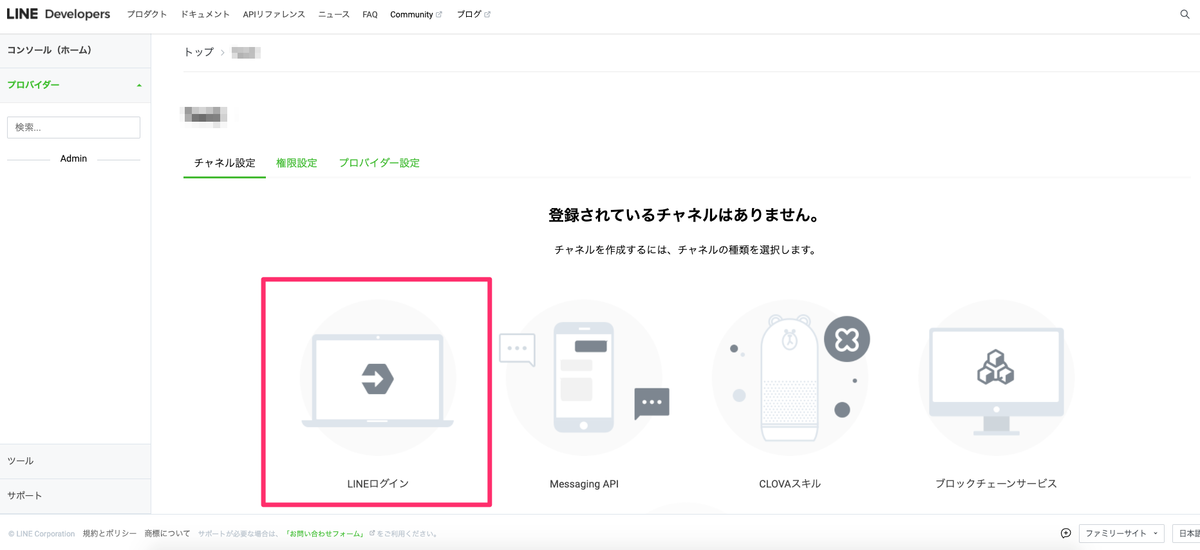Collapse the プロバイダー sidebar section
Screen dimensions: 1200x550
pos(75,85)
